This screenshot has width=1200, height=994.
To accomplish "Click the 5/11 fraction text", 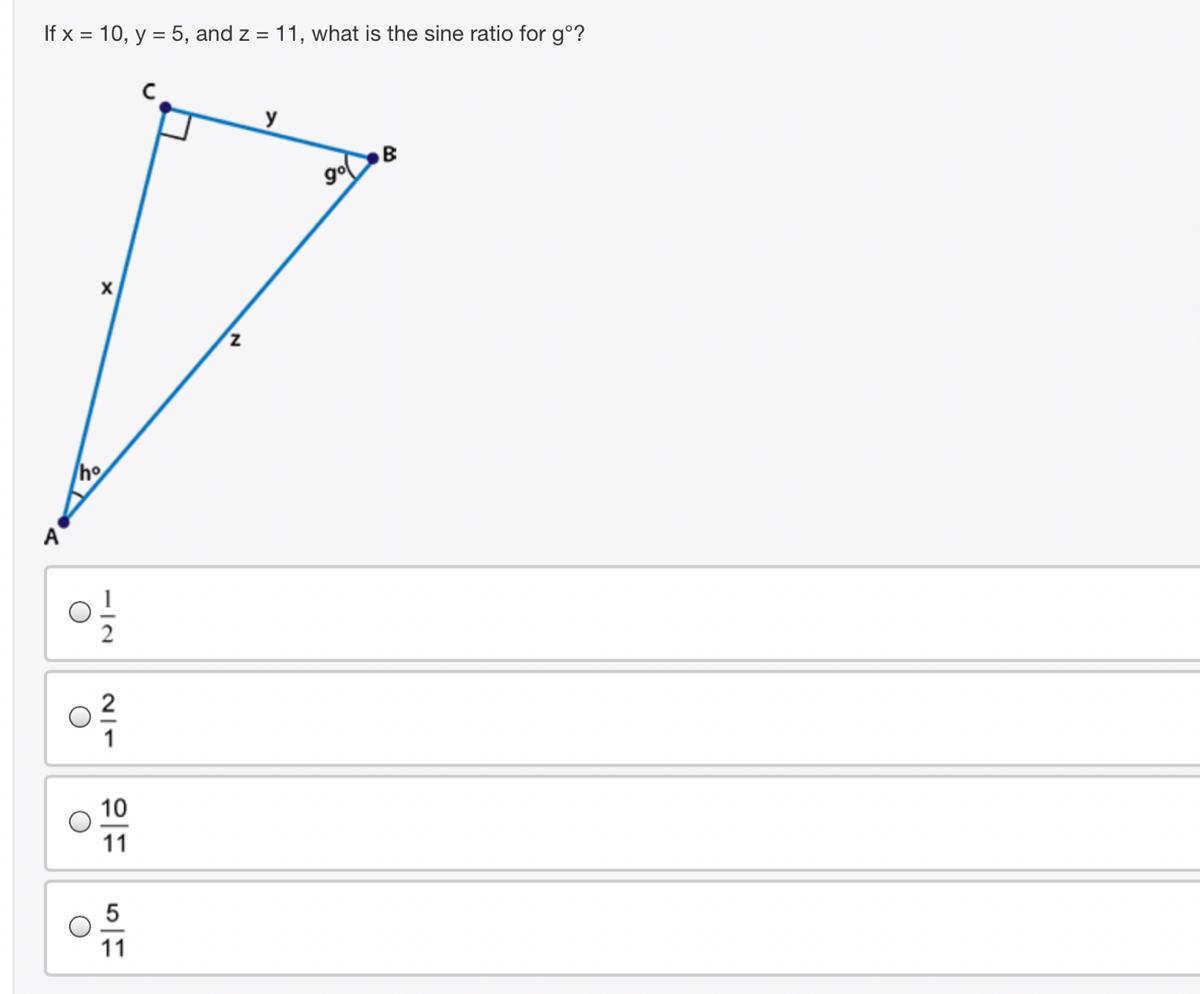I will click(x=113, y=929).
